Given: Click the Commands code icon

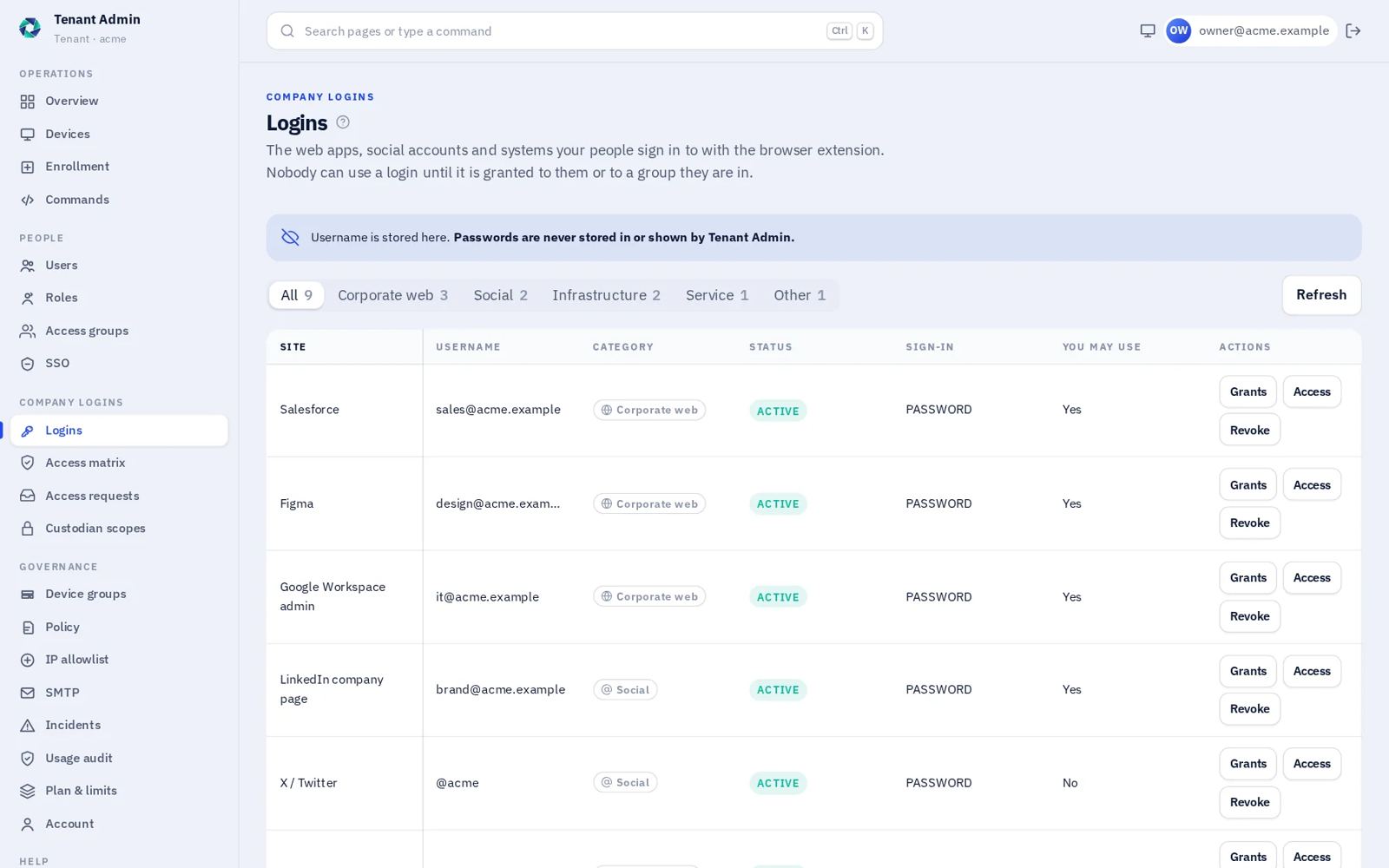Looking at the screenshot, I should (28, 200).
